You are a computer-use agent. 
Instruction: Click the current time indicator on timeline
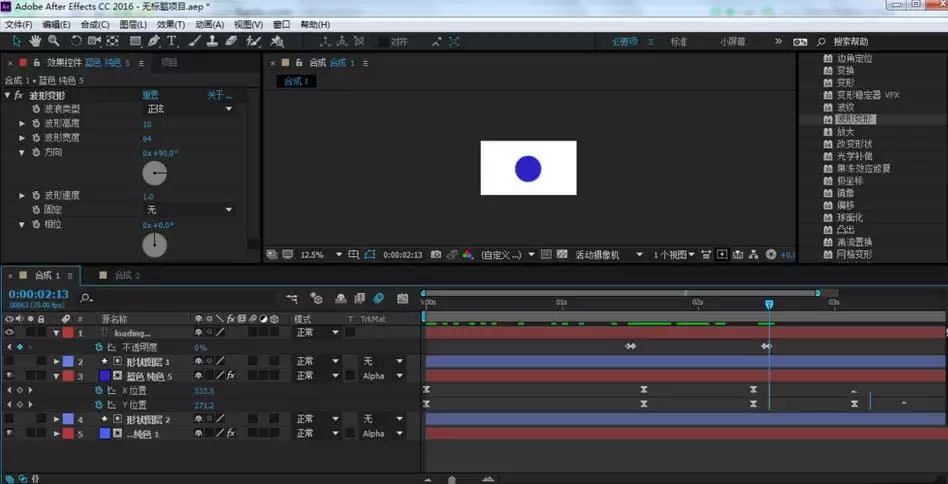point(769,305)
